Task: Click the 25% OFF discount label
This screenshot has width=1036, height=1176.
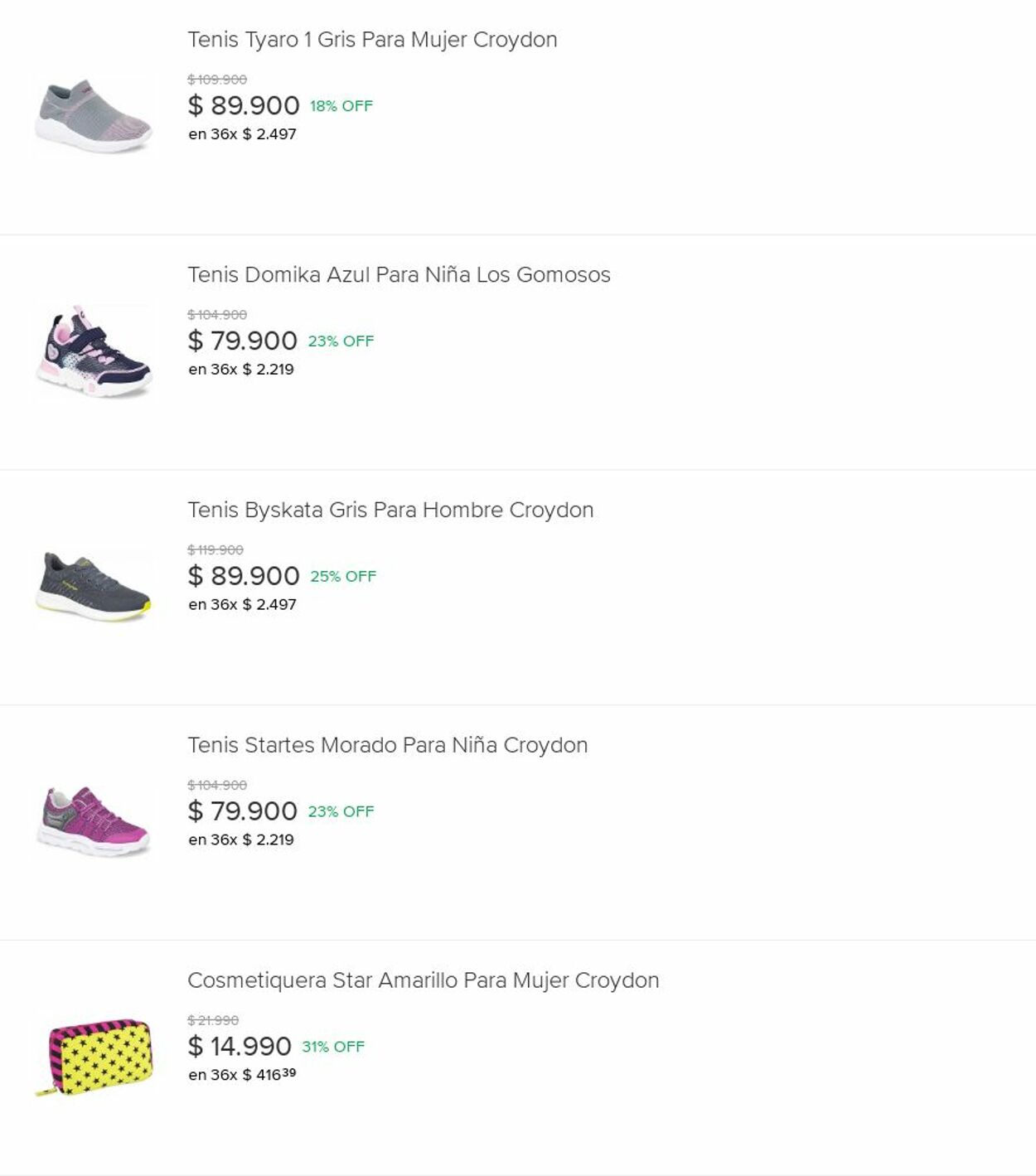Action: (x=343, y=576)
